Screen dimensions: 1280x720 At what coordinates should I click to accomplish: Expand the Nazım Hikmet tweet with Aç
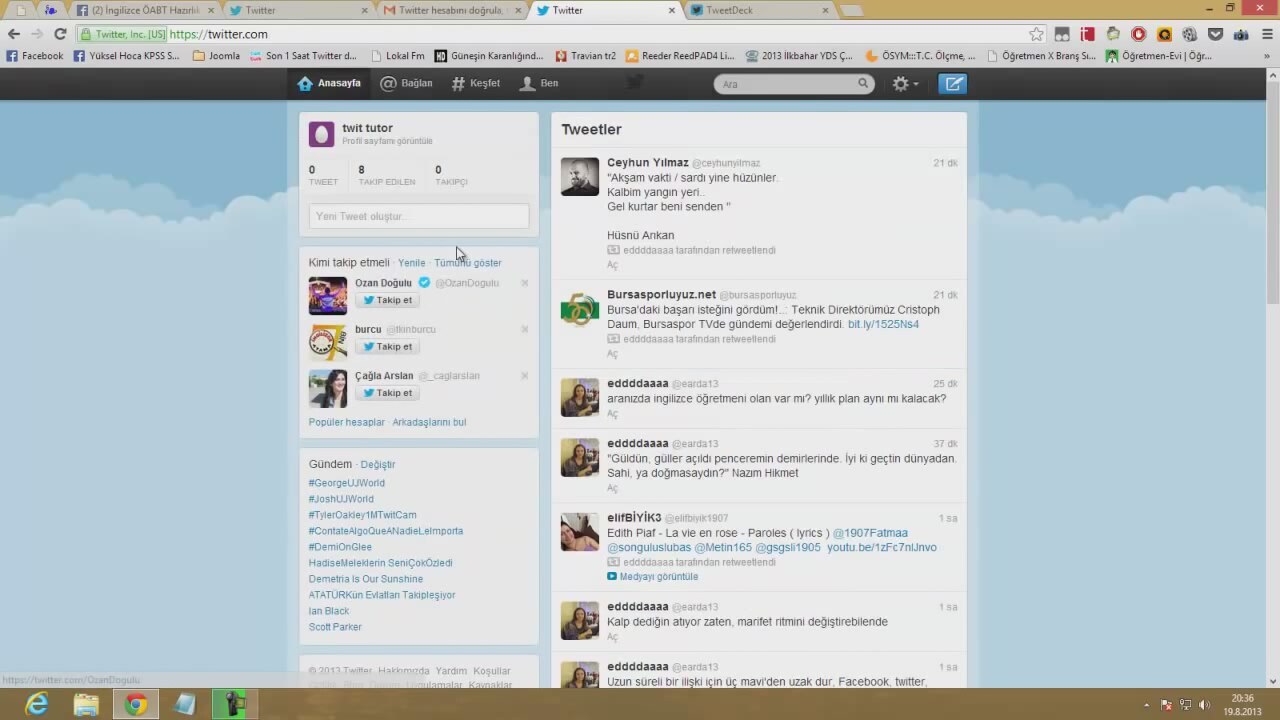[x=613, y=488]
